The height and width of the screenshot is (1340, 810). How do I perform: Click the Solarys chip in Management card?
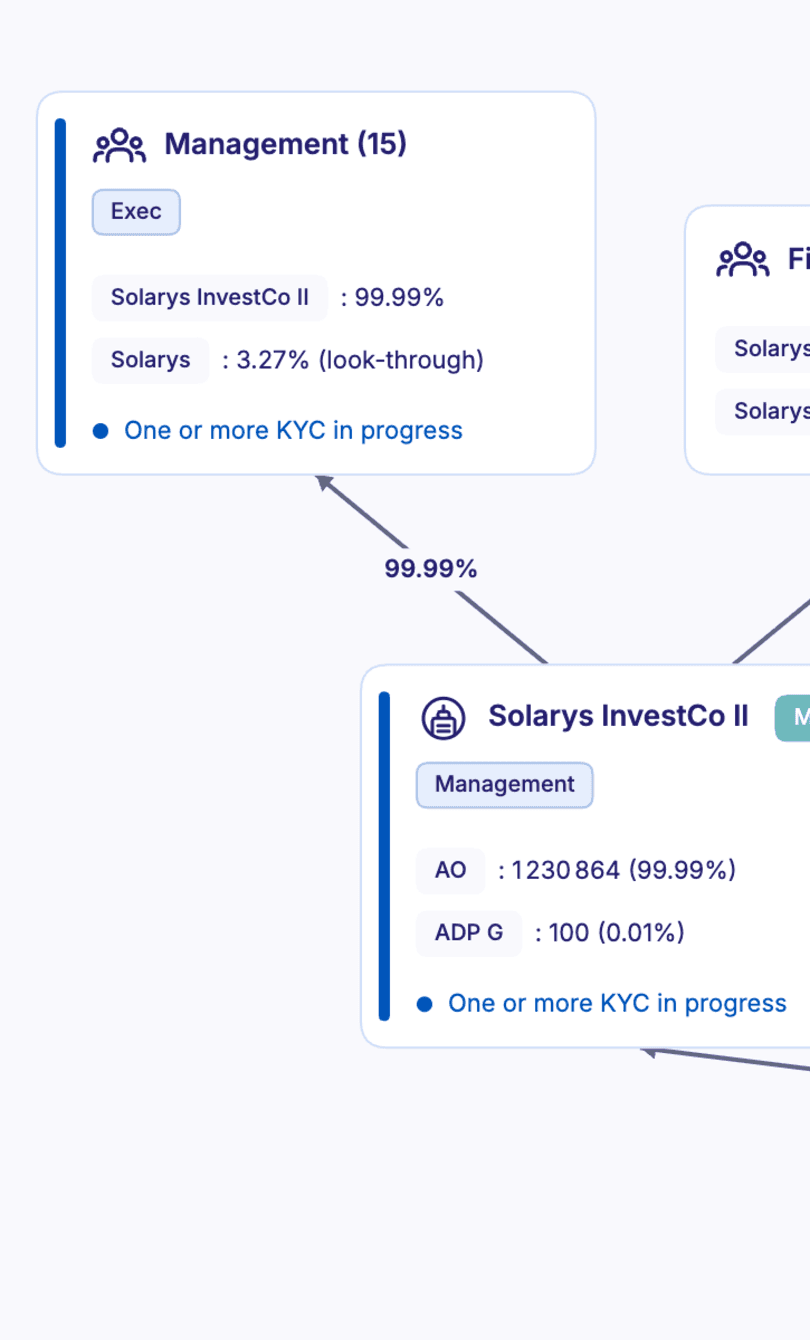[151, 360]
